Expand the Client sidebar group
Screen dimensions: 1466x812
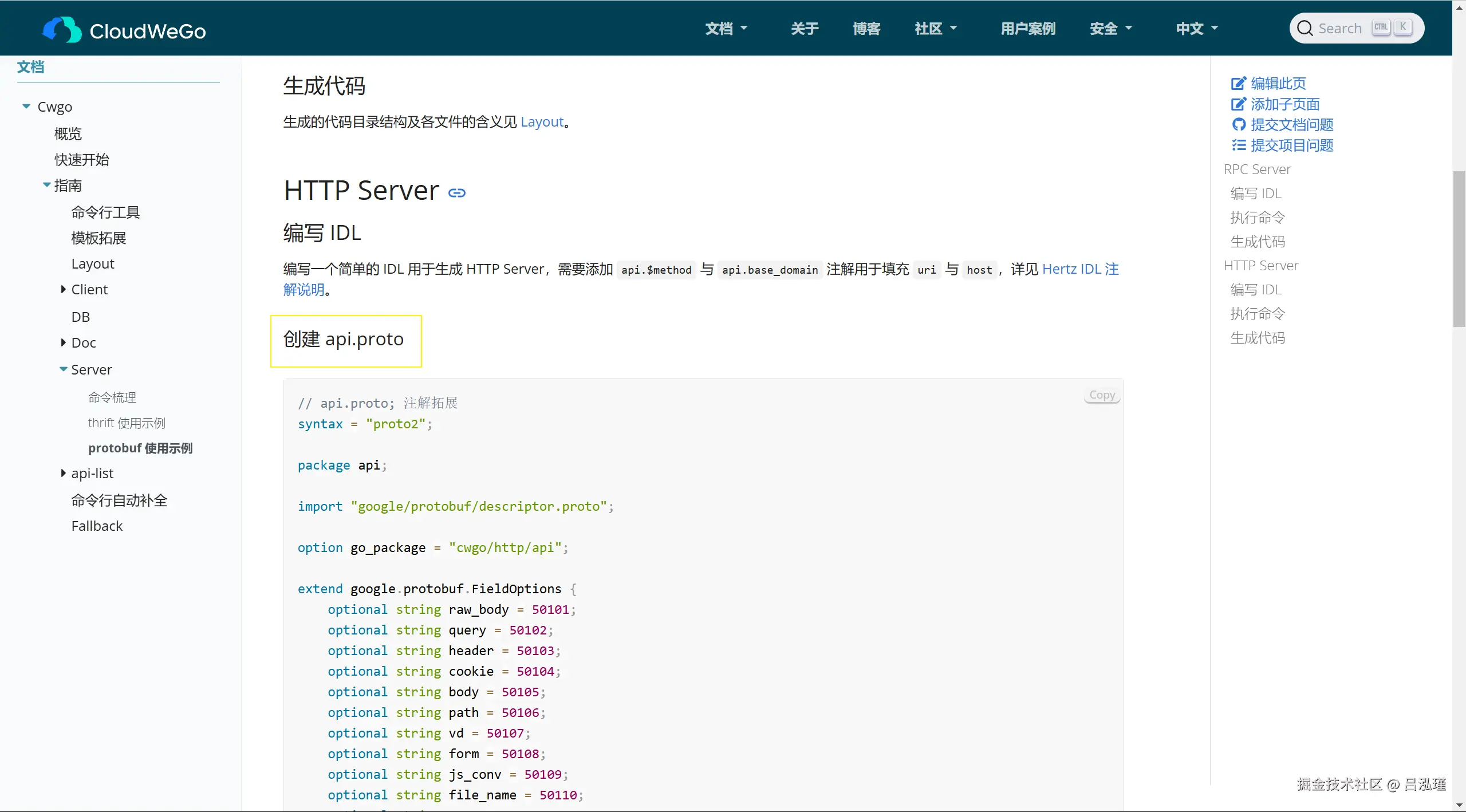pyautogui.click(x=64, y=290)
